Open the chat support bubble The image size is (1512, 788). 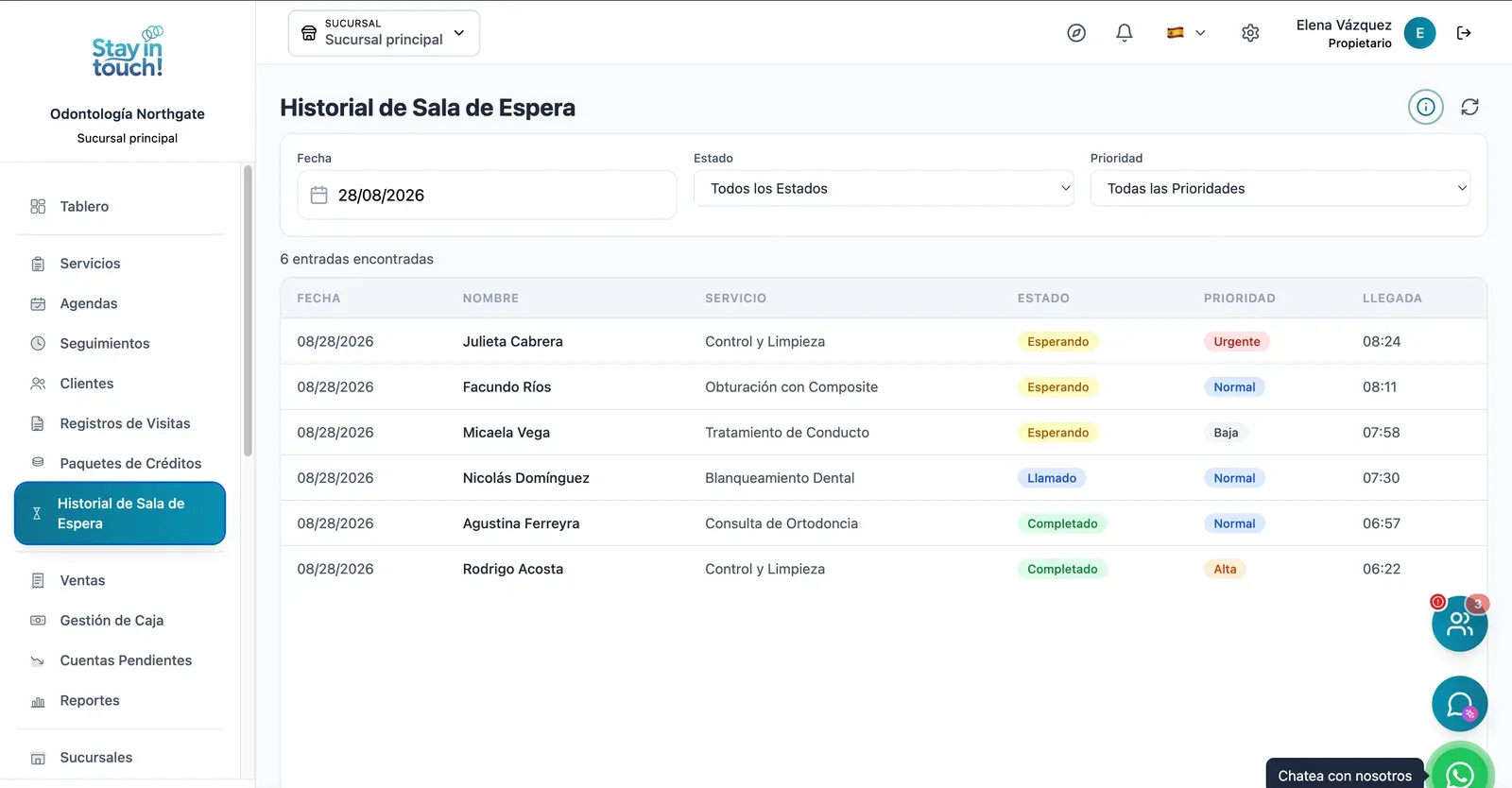[1459, 704]
